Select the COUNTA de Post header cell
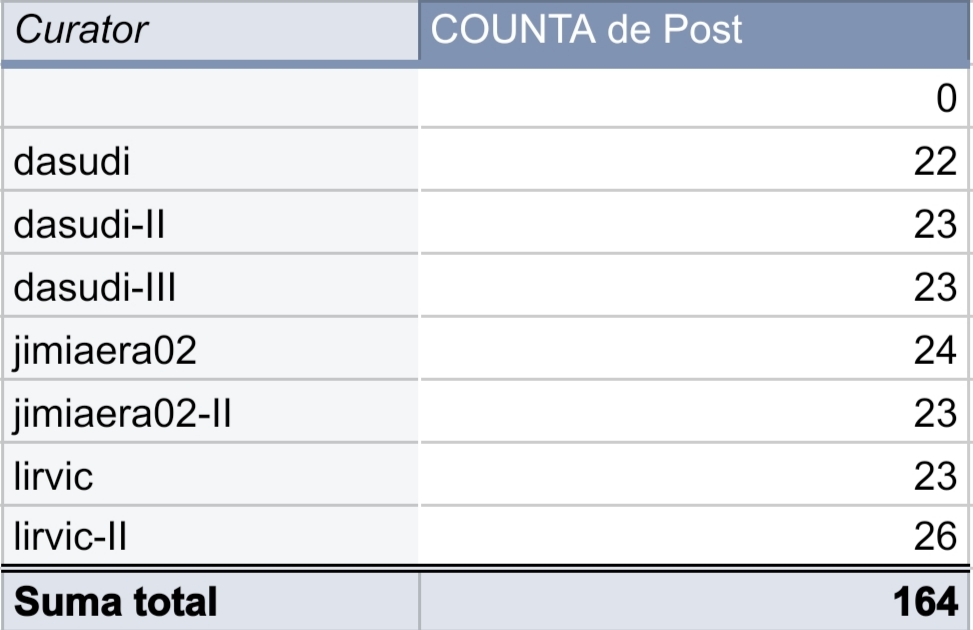This screenshot has width=973, height=630. point(694,31)
